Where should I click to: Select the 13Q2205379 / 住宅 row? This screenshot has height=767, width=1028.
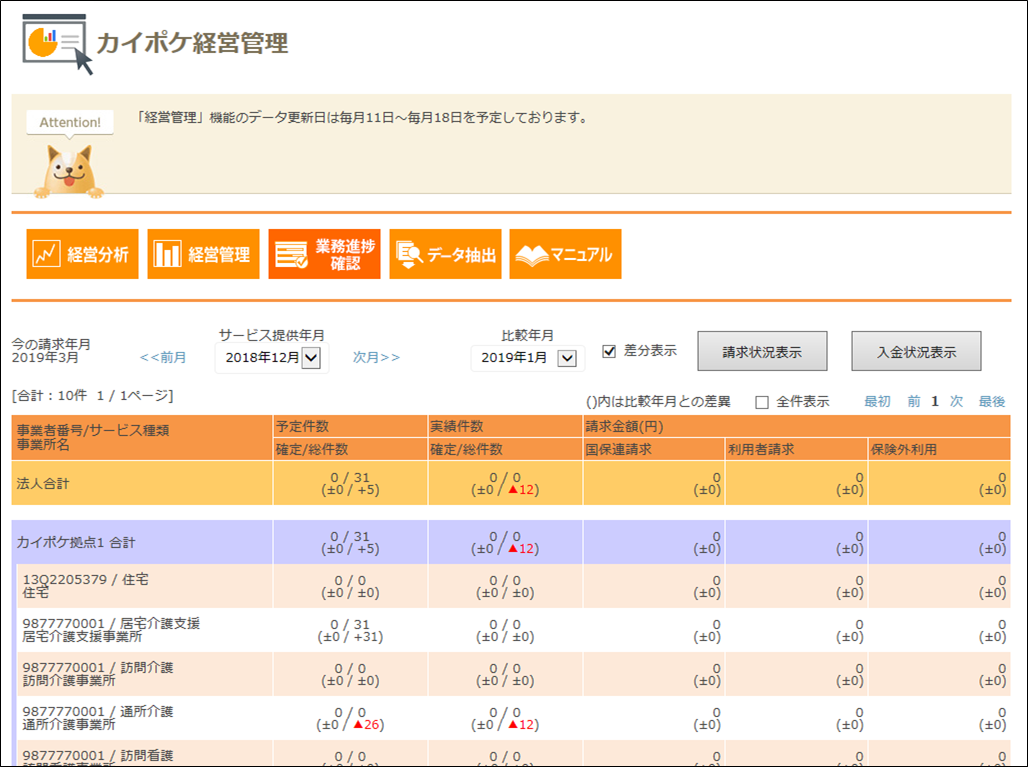513,586
